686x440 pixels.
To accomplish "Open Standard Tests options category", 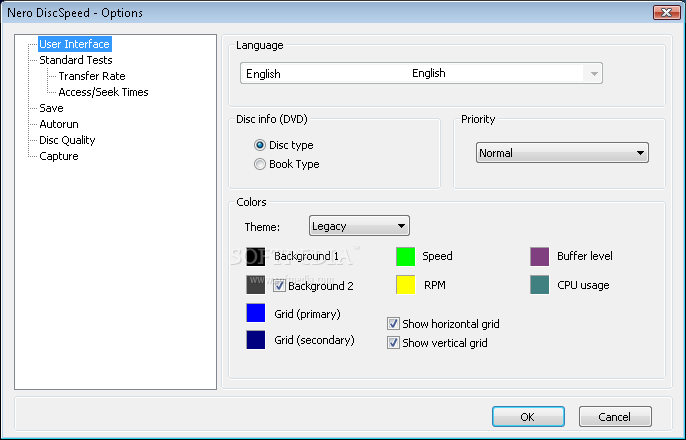I will click(x=76, y=60).
